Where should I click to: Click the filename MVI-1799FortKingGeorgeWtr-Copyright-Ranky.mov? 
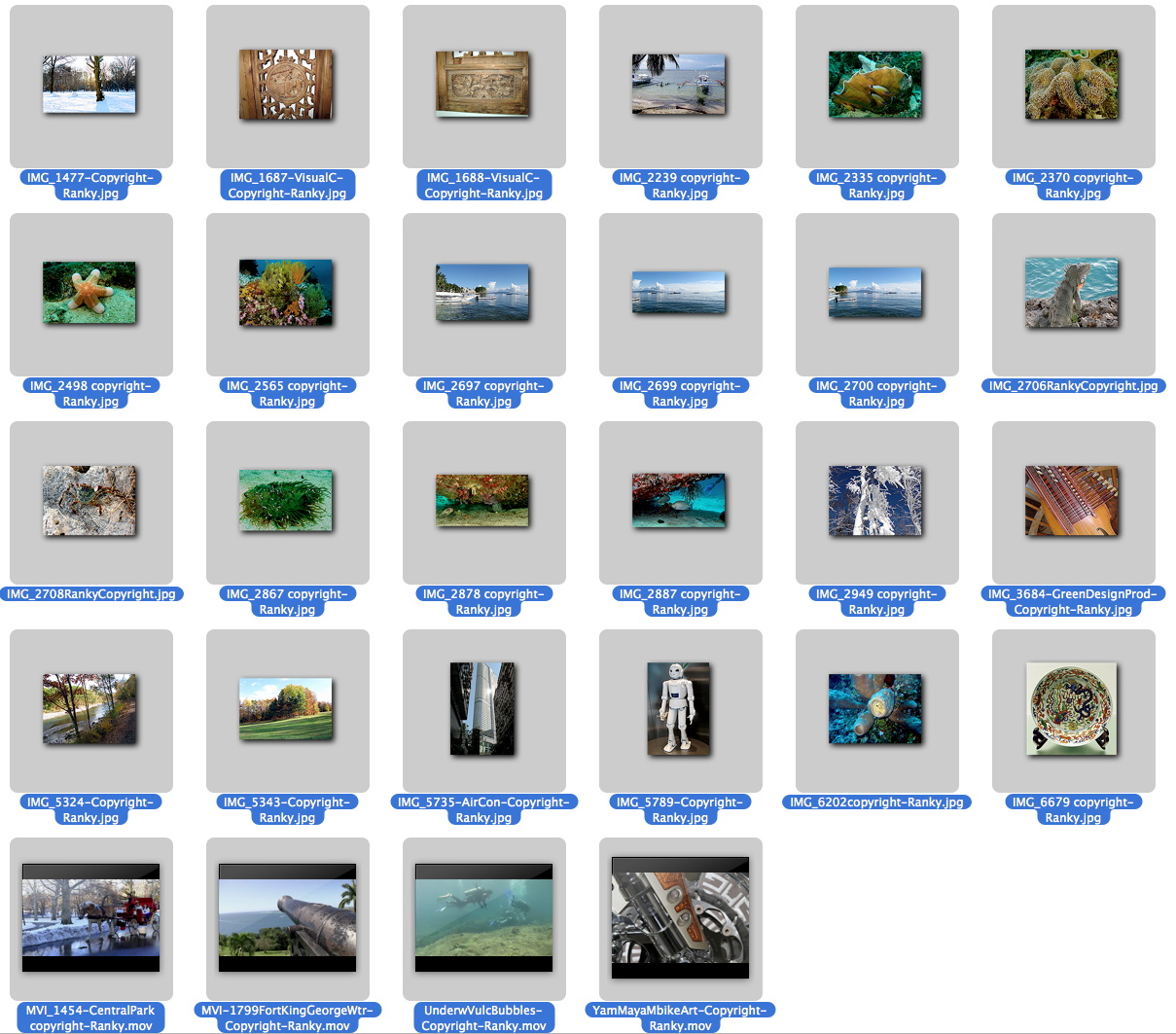pyautogui.click(x=287, y=1017)
